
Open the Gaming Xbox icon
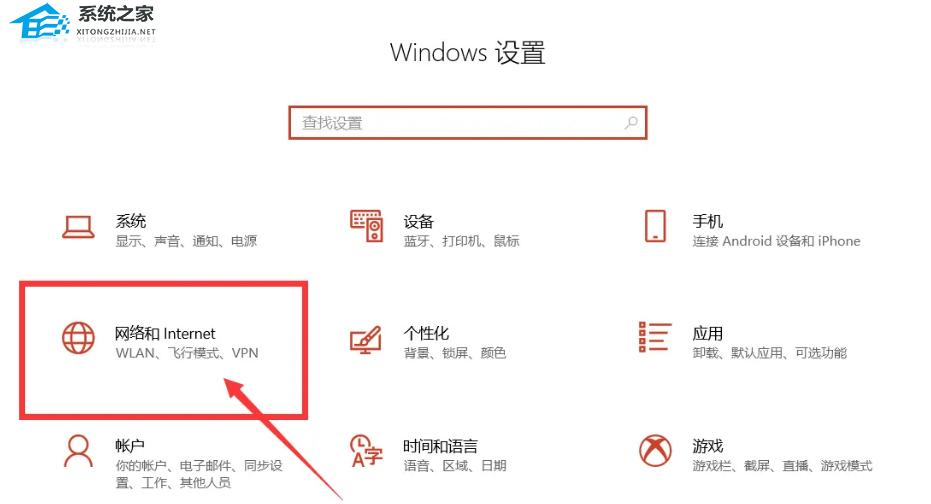(x=655, y=451)
